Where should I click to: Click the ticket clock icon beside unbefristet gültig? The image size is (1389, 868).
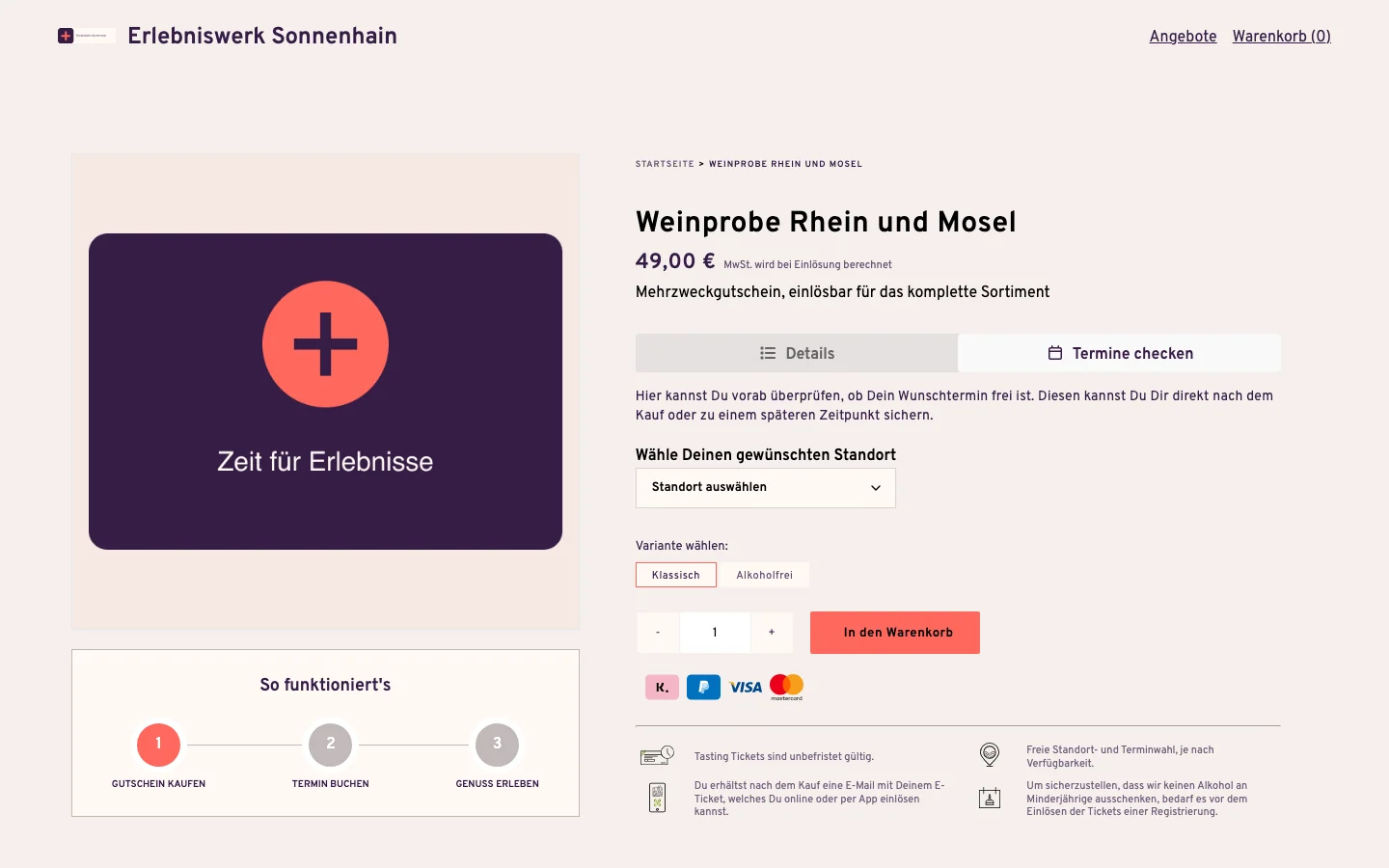(657, 756)
